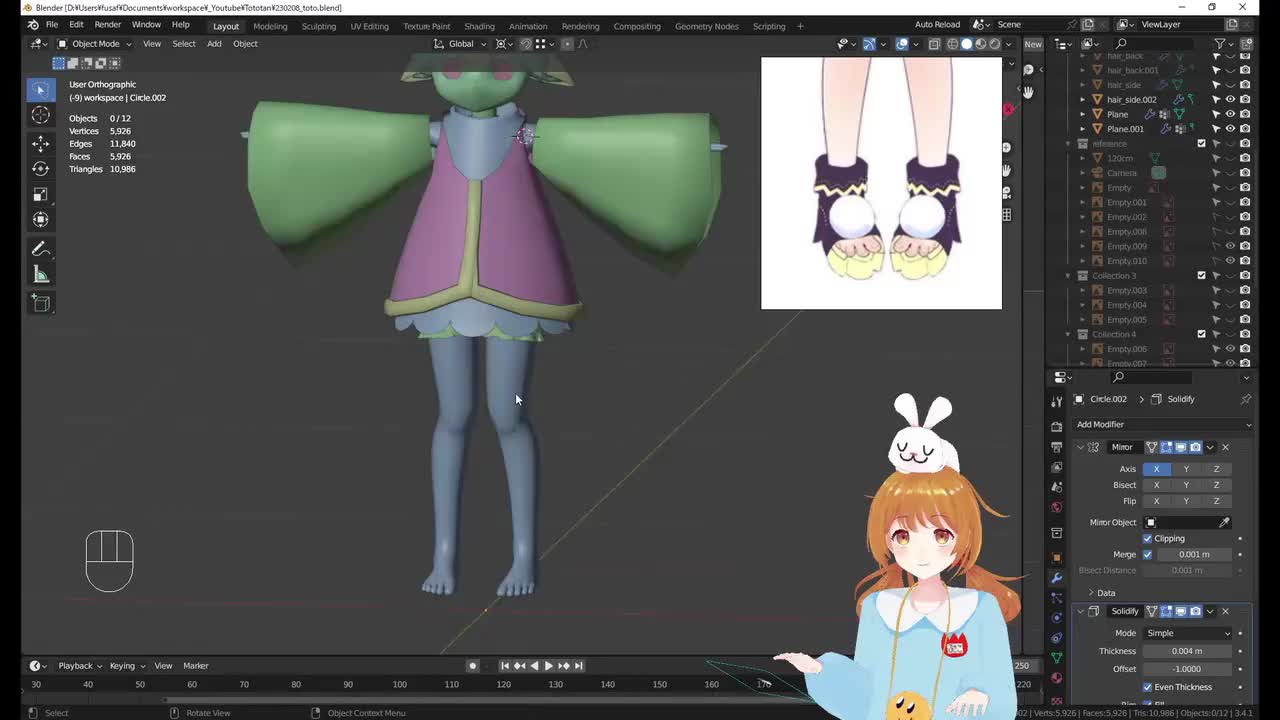Toggle viewport gizmos button
The image size is (1280, 720).
[x=869, y=44]
